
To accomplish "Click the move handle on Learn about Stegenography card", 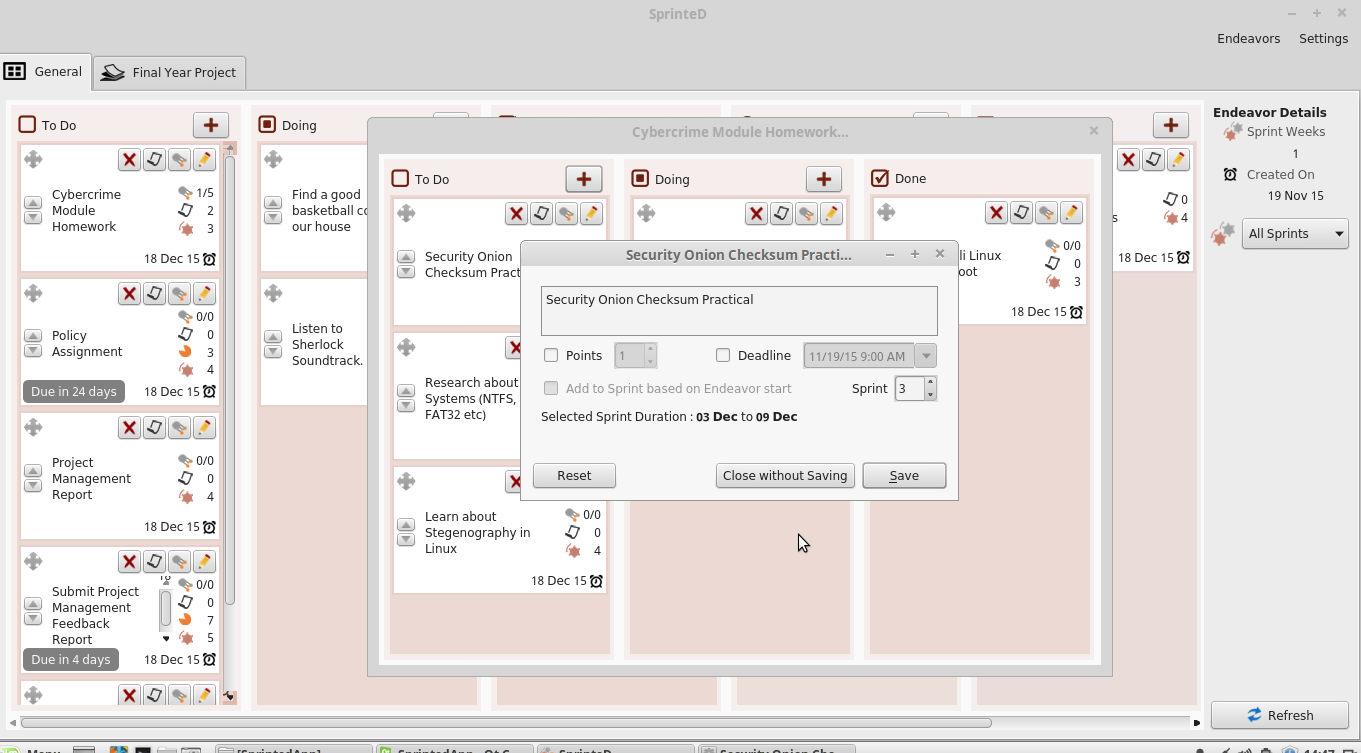I will [406, 481].
